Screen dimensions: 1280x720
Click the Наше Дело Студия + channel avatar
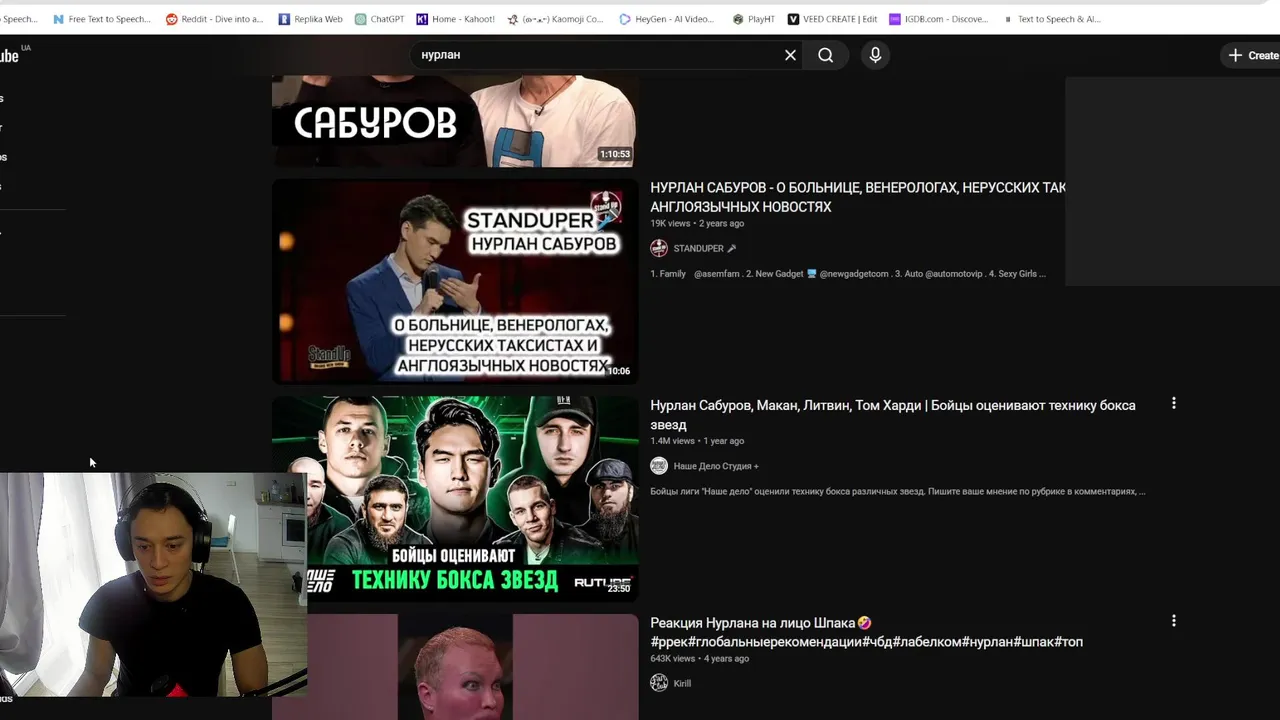pos(659,466)
